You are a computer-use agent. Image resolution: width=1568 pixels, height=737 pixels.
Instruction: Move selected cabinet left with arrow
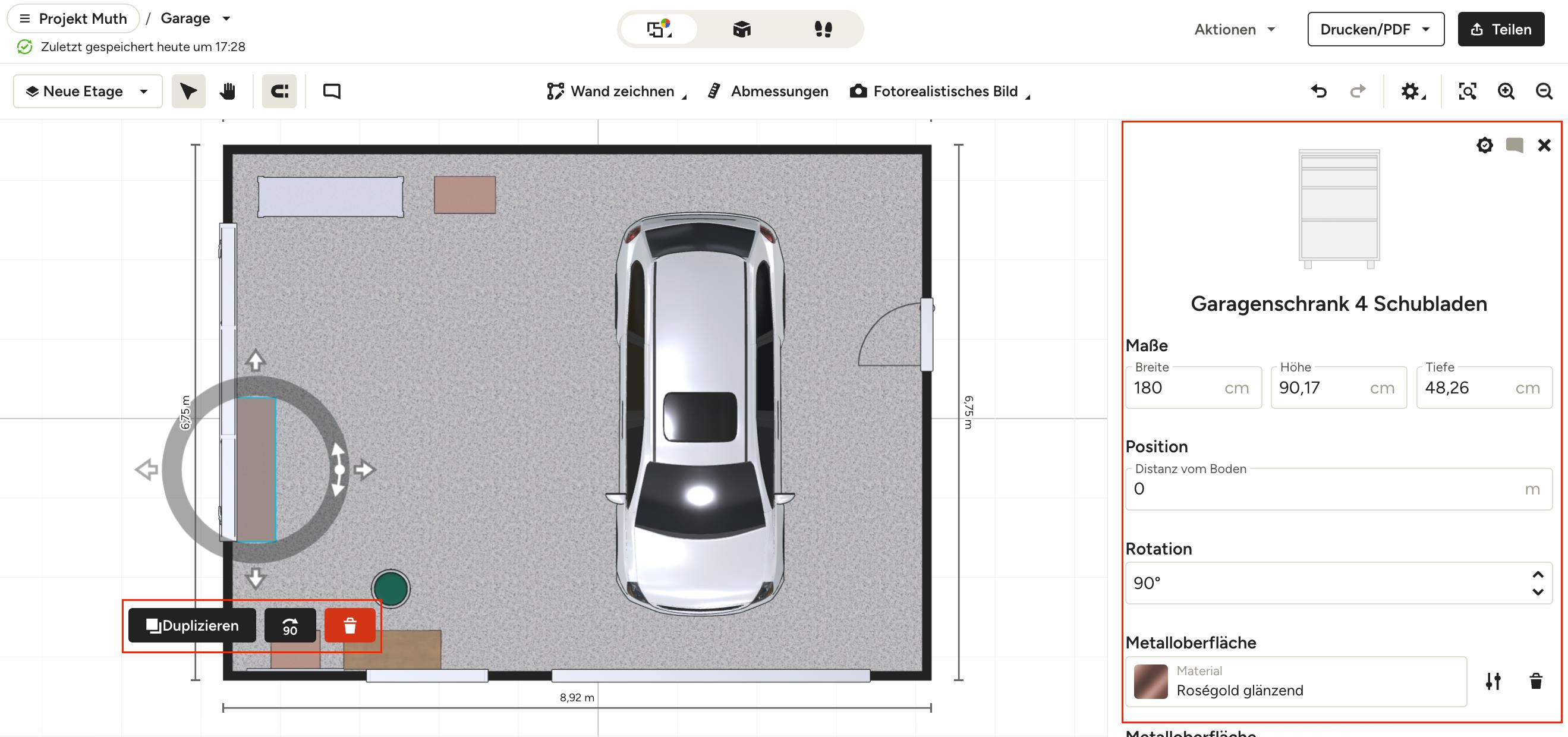pyautogui.click(x=147, y=470)
